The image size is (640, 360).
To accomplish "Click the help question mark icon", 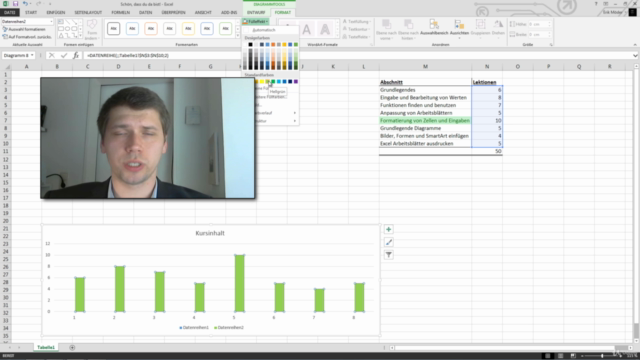I will pos(596,4).
